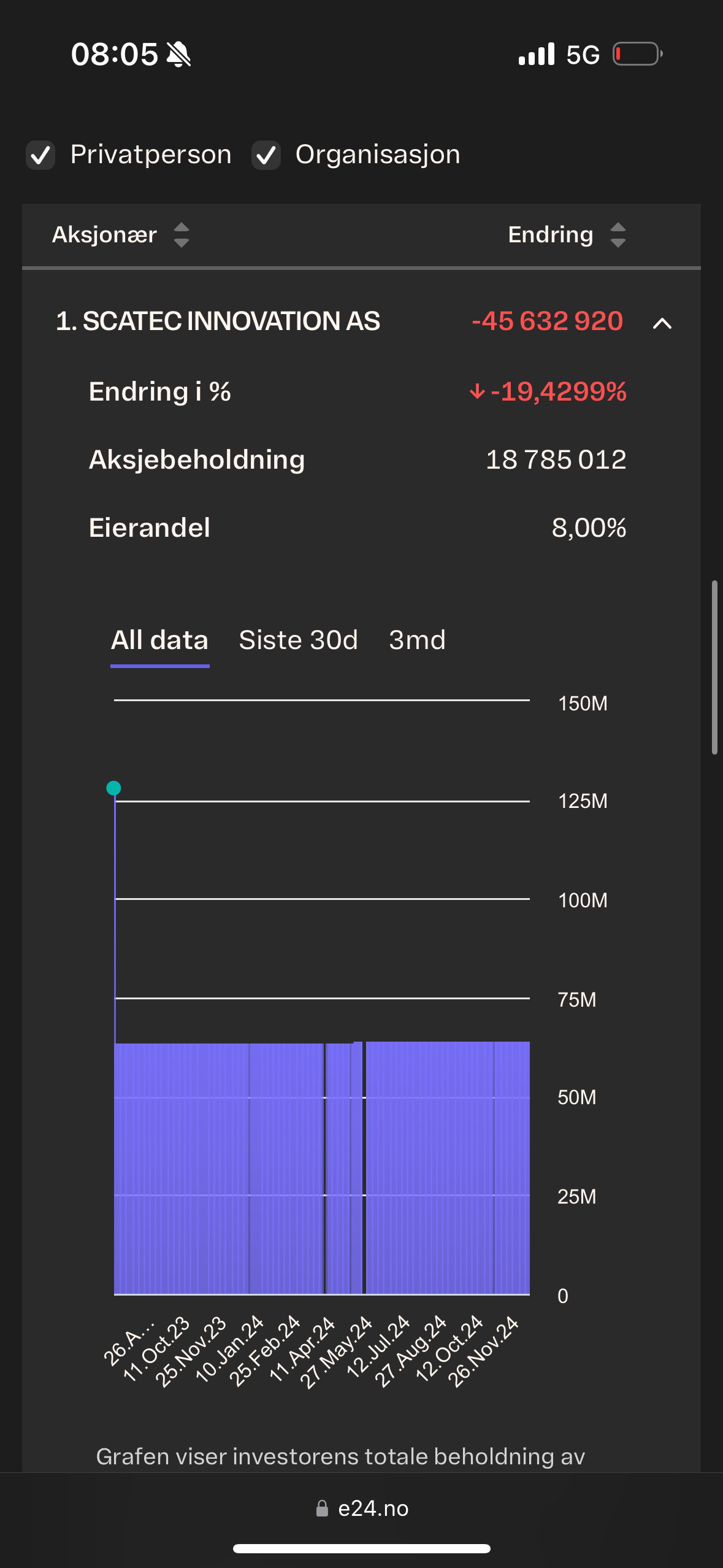Click the 150M axis label
Viewport: 723px width, 1568px height.
[x=583, y=704]
